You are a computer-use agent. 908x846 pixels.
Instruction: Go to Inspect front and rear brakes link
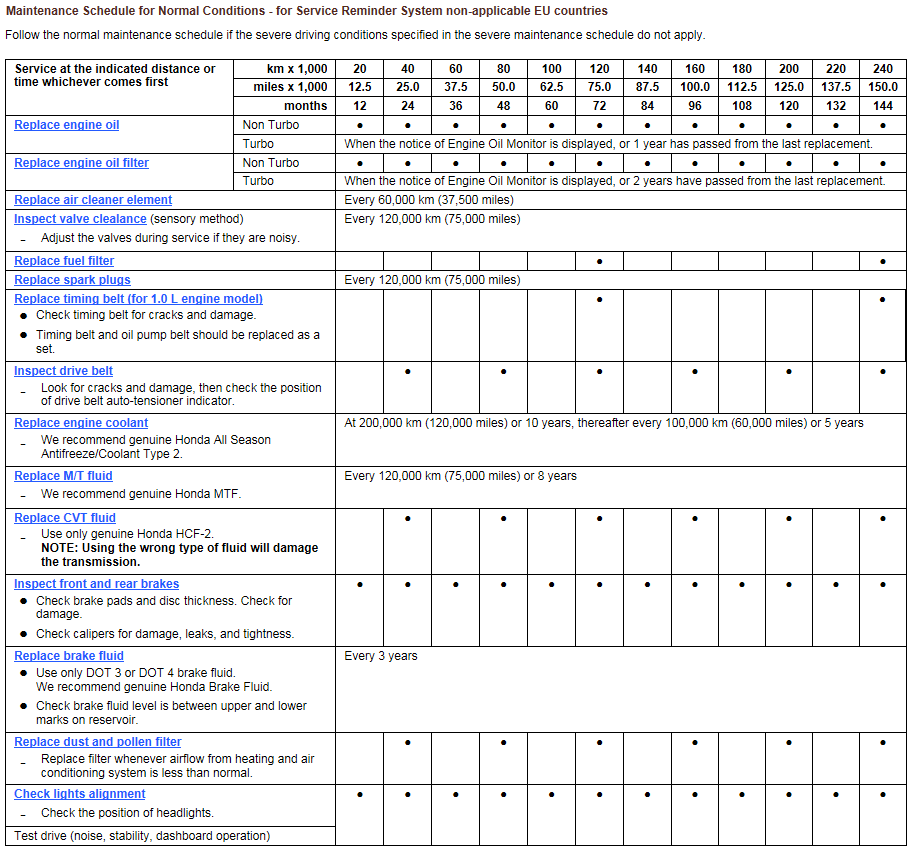[x=97, y=584]
